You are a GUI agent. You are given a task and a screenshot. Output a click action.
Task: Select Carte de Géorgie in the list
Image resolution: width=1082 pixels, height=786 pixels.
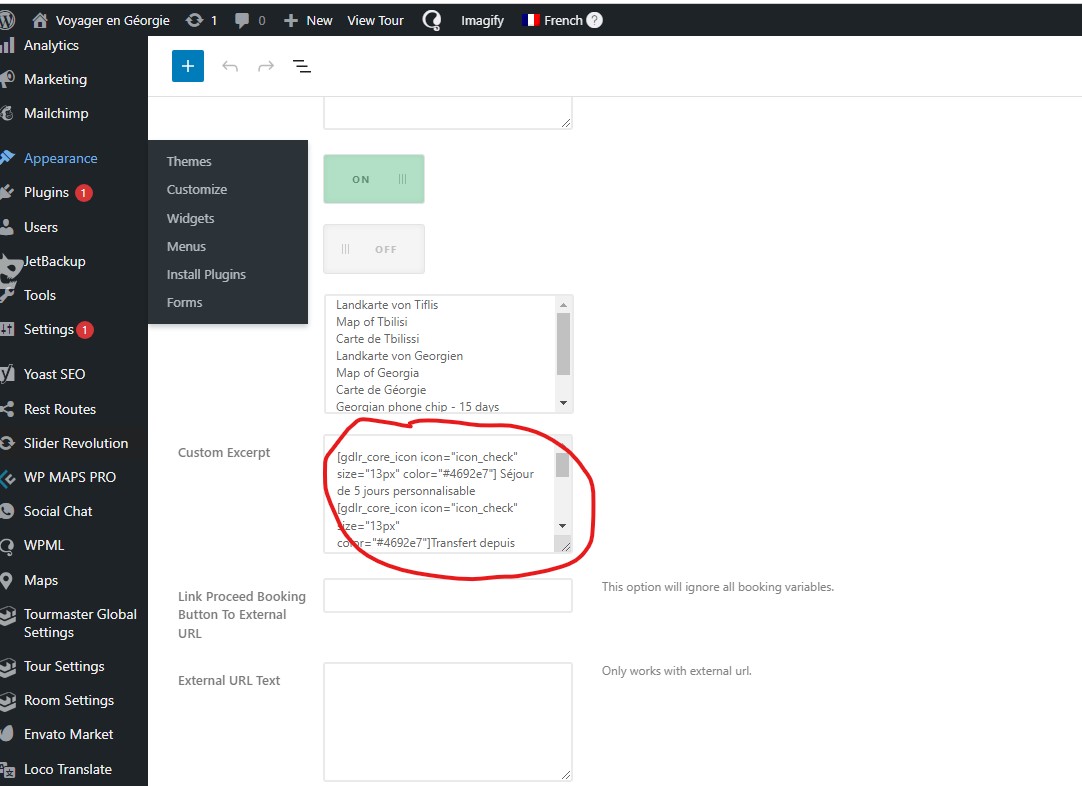click(381, 390)
